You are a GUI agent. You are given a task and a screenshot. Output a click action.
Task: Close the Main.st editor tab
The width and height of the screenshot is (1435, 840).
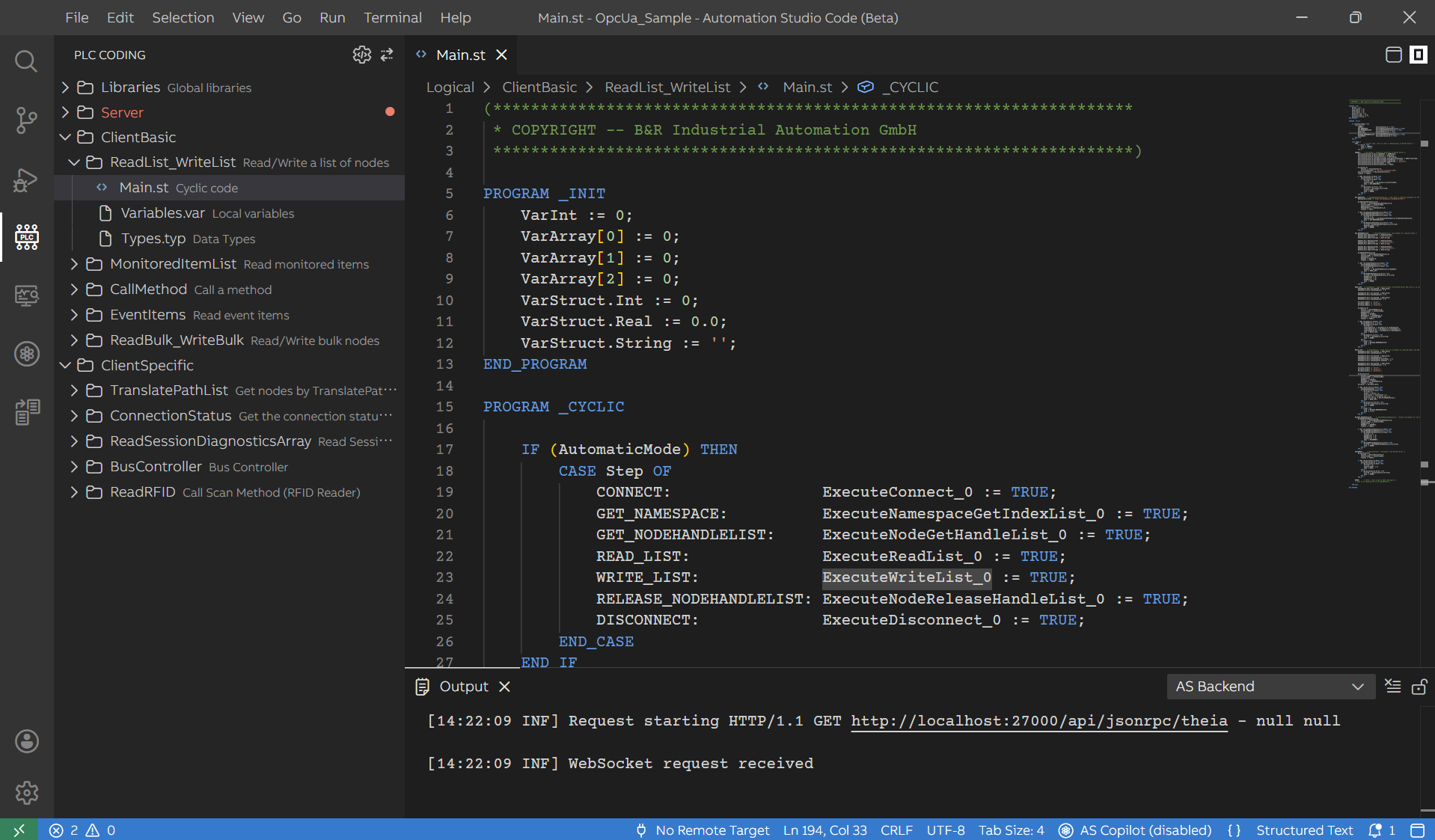coord(501,55)
